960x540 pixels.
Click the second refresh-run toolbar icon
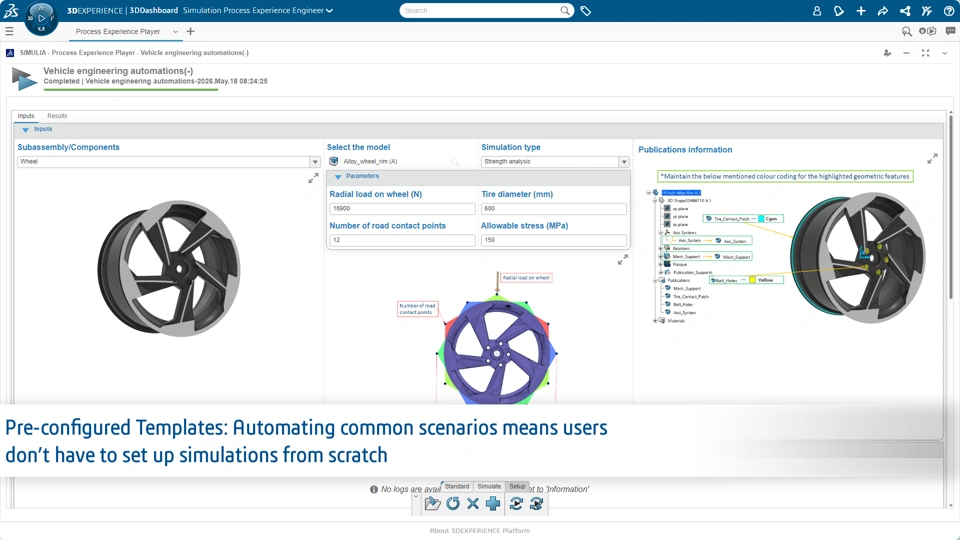click(x=536, y=503)
